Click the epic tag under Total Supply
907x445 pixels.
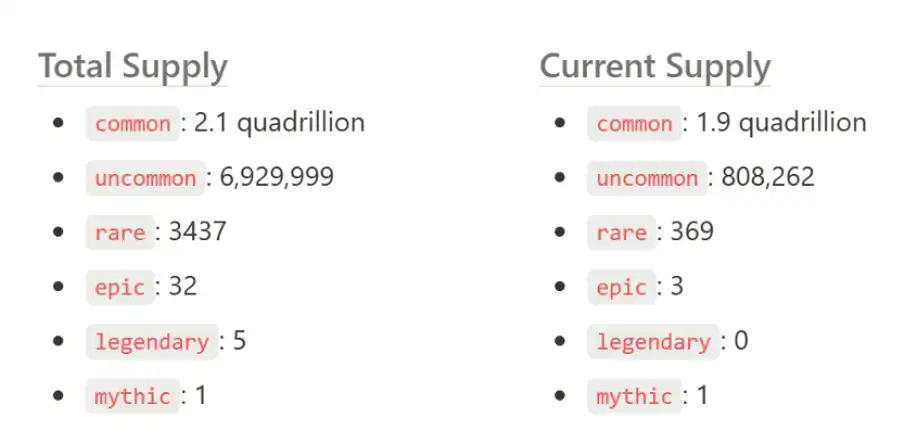point(120,288)
